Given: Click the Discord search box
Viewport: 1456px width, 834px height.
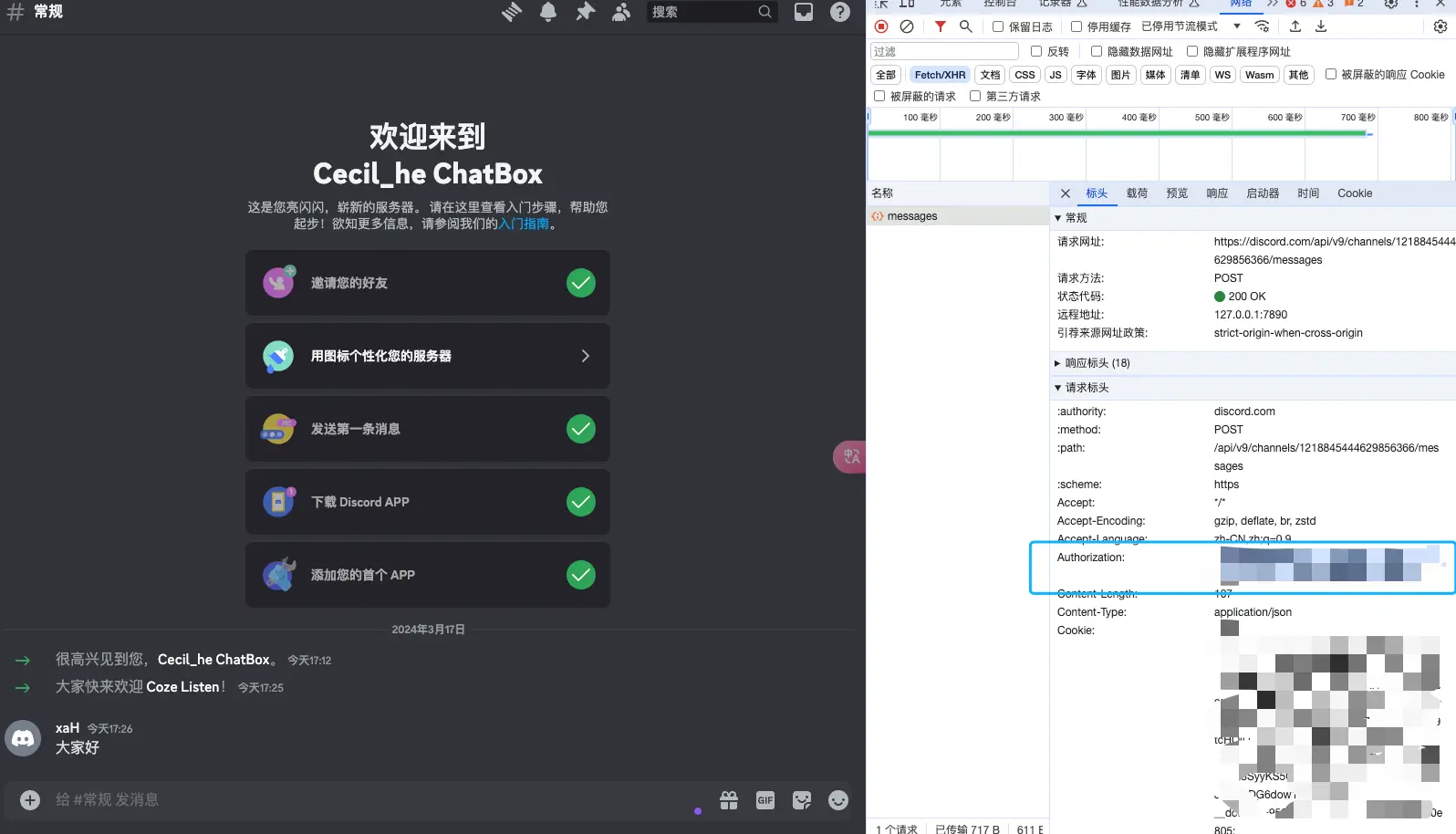Looking at the screenshot, I should coord(712,12).
